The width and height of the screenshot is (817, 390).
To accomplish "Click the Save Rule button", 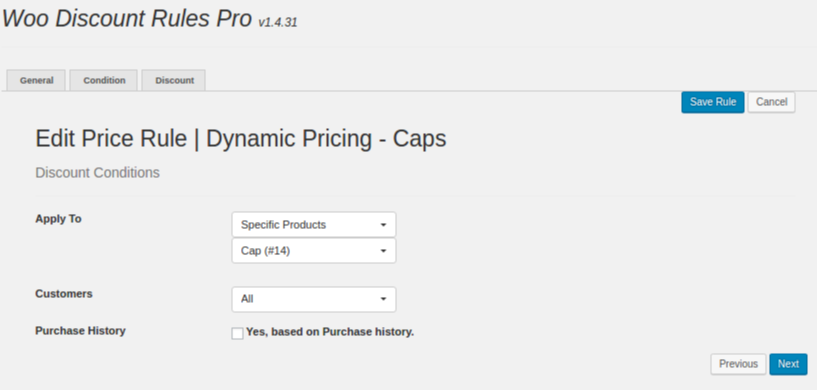I will click(712, 102).
